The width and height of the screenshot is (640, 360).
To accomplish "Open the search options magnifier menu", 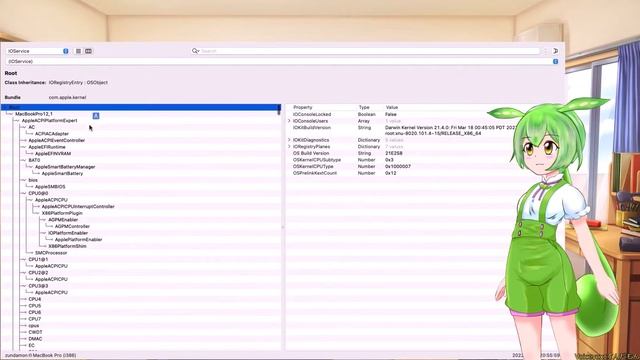I will (195, 51).
